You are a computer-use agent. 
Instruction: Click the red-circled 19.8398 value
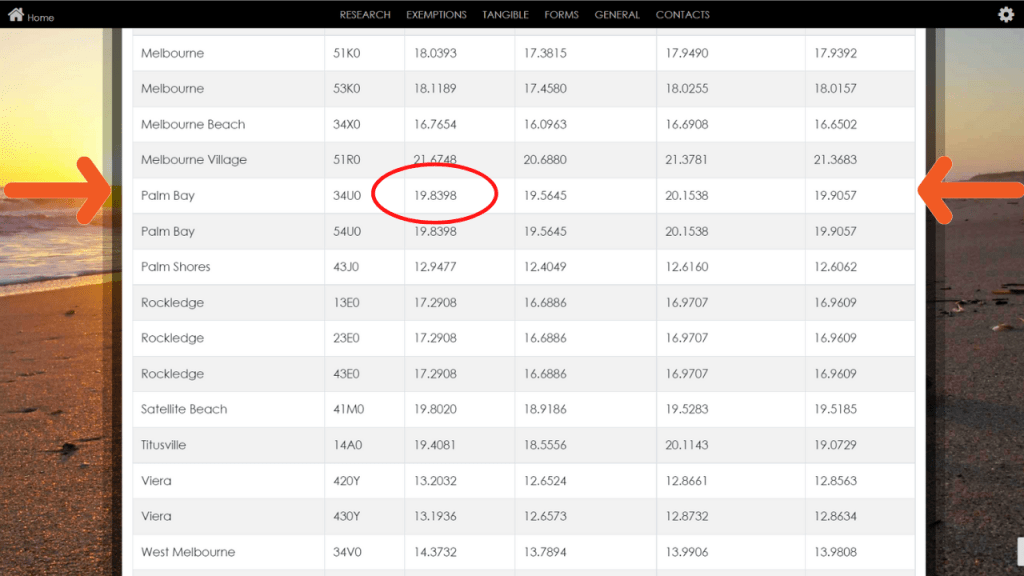(x=435, y=196)
